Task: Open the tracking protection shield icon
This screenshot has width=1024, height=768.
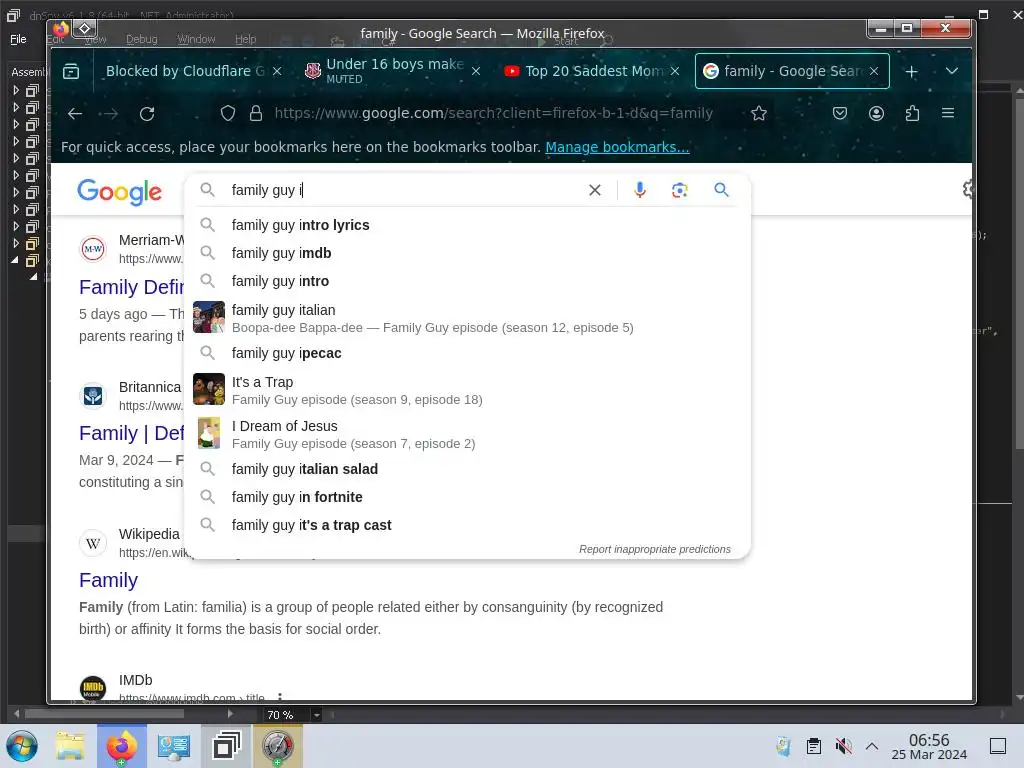Action: (227, 114)
